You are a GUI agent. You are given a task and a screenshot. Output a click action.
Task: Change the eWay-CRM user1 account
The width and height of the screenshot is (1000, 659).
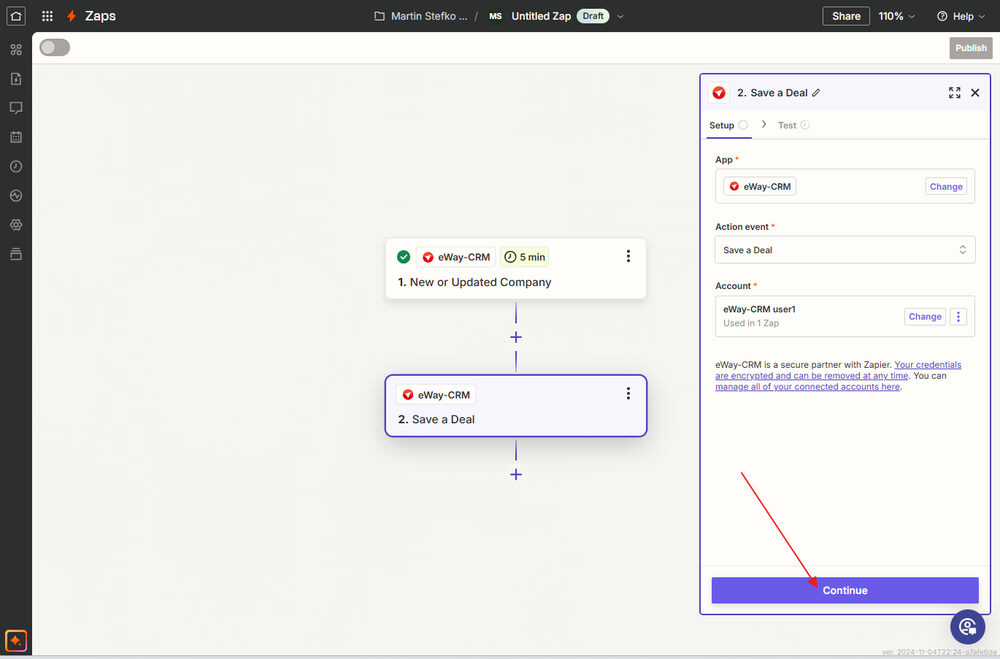(x=925, y=316)
